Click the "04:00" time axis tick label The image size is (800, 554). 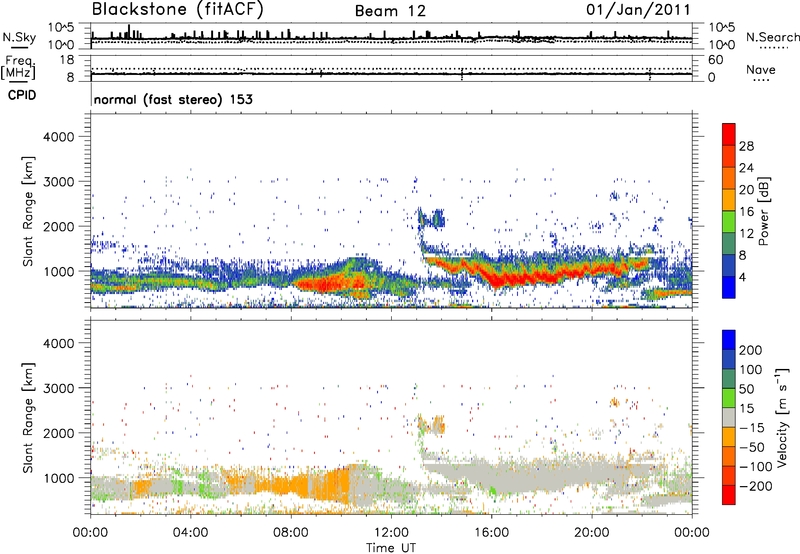click(190, 533)
